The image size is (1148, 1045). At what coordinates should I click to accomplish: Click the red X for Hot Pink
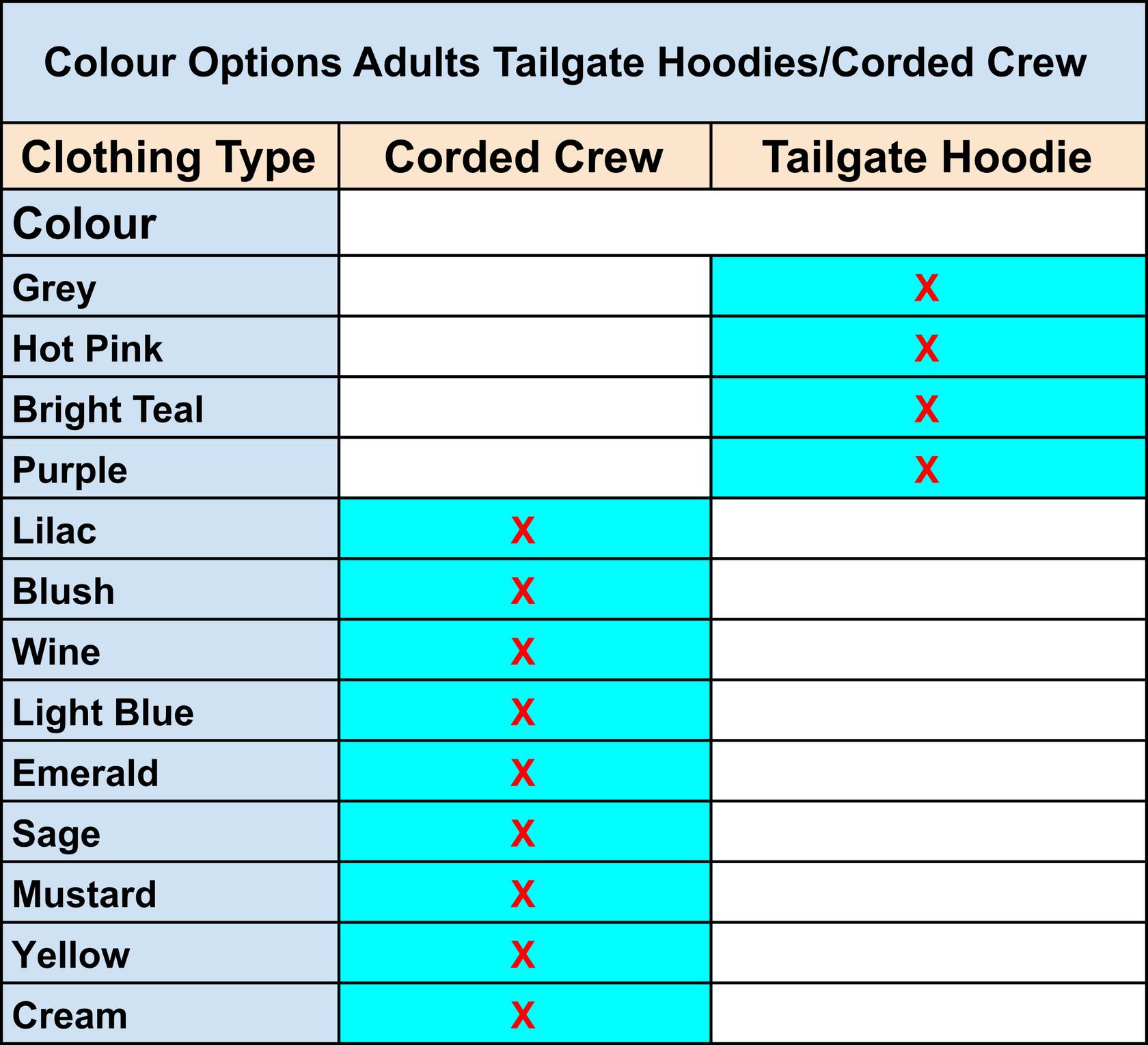[x=927, y=349]
